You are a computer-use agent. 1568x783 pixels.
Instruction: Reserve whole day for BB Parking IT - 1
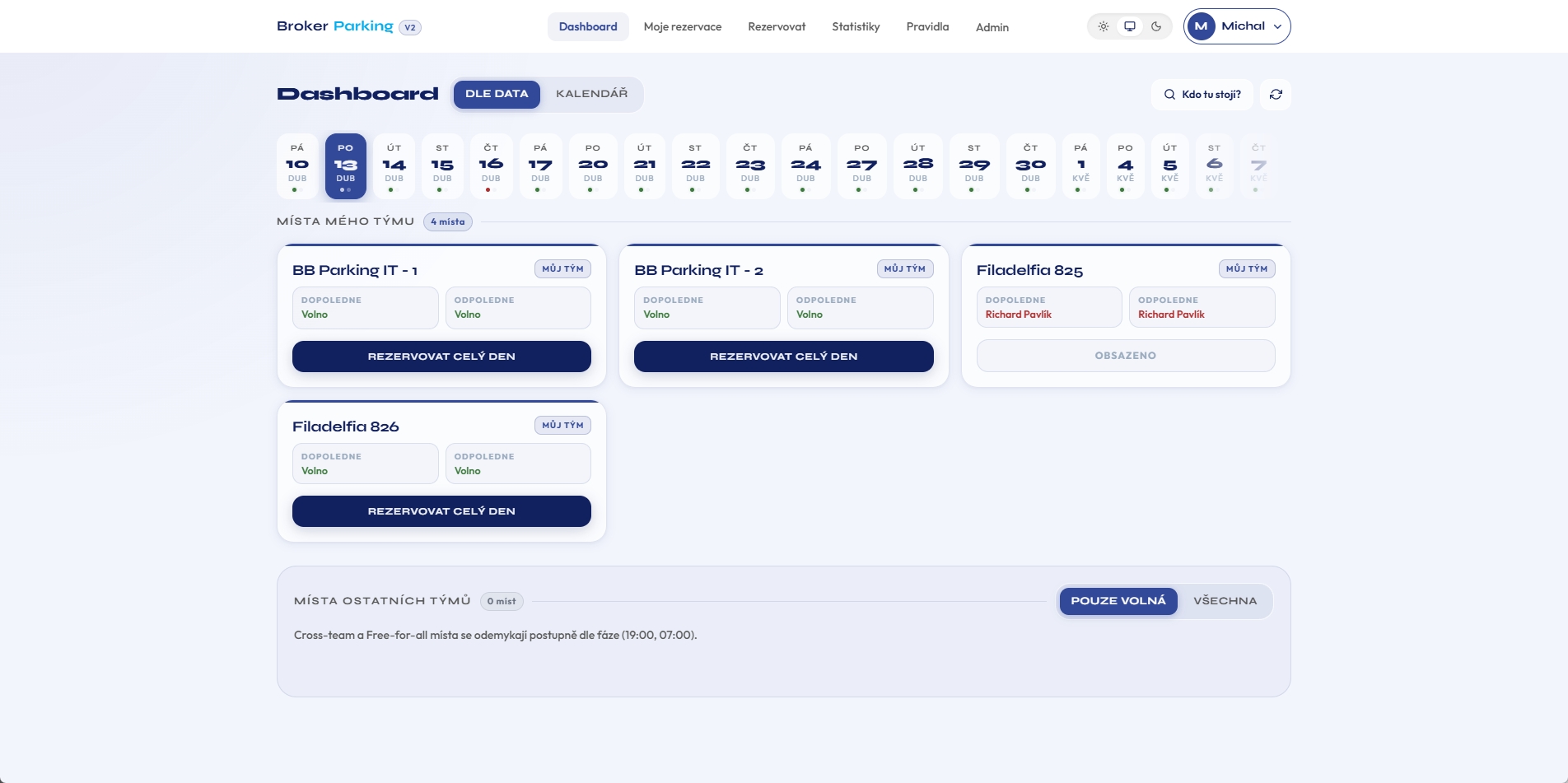coord(441,357)
